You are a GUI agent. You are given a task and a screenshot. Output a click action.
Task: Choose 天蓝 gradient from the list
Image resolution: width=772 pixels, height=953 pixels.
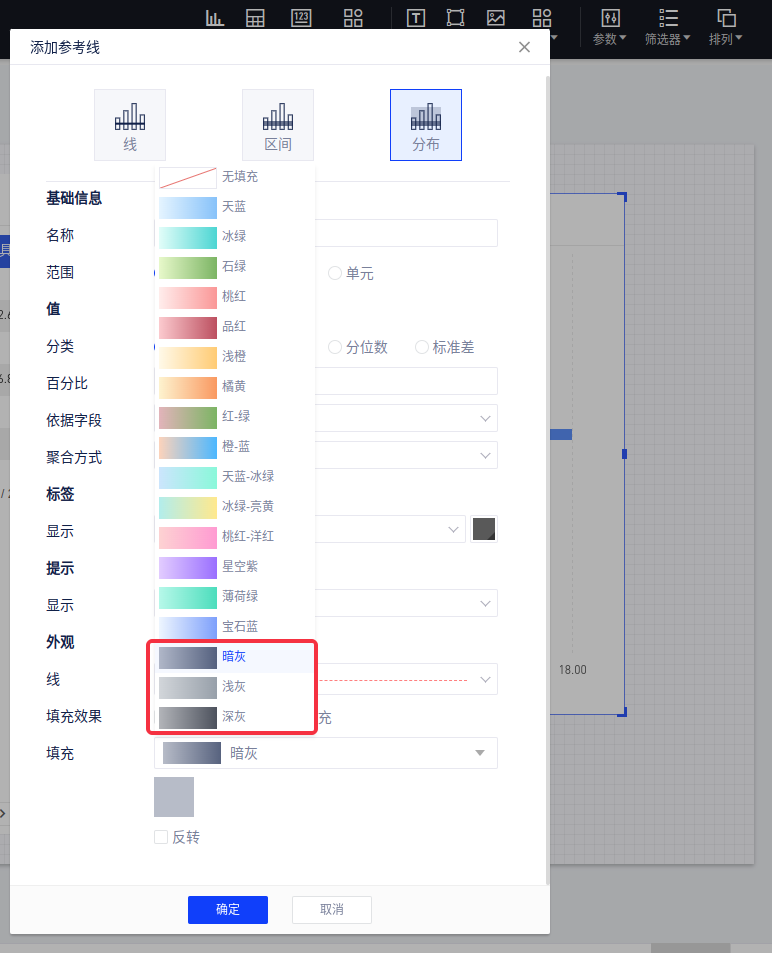235,207
